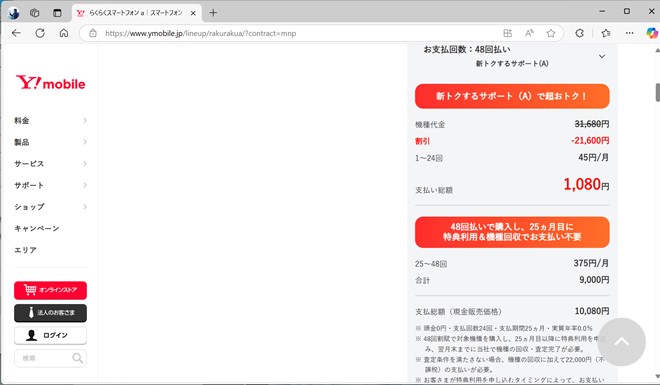Click the address bar URL
Image resolution: width=660 pixels, height=385 pixels.
(x=200, y=33)
